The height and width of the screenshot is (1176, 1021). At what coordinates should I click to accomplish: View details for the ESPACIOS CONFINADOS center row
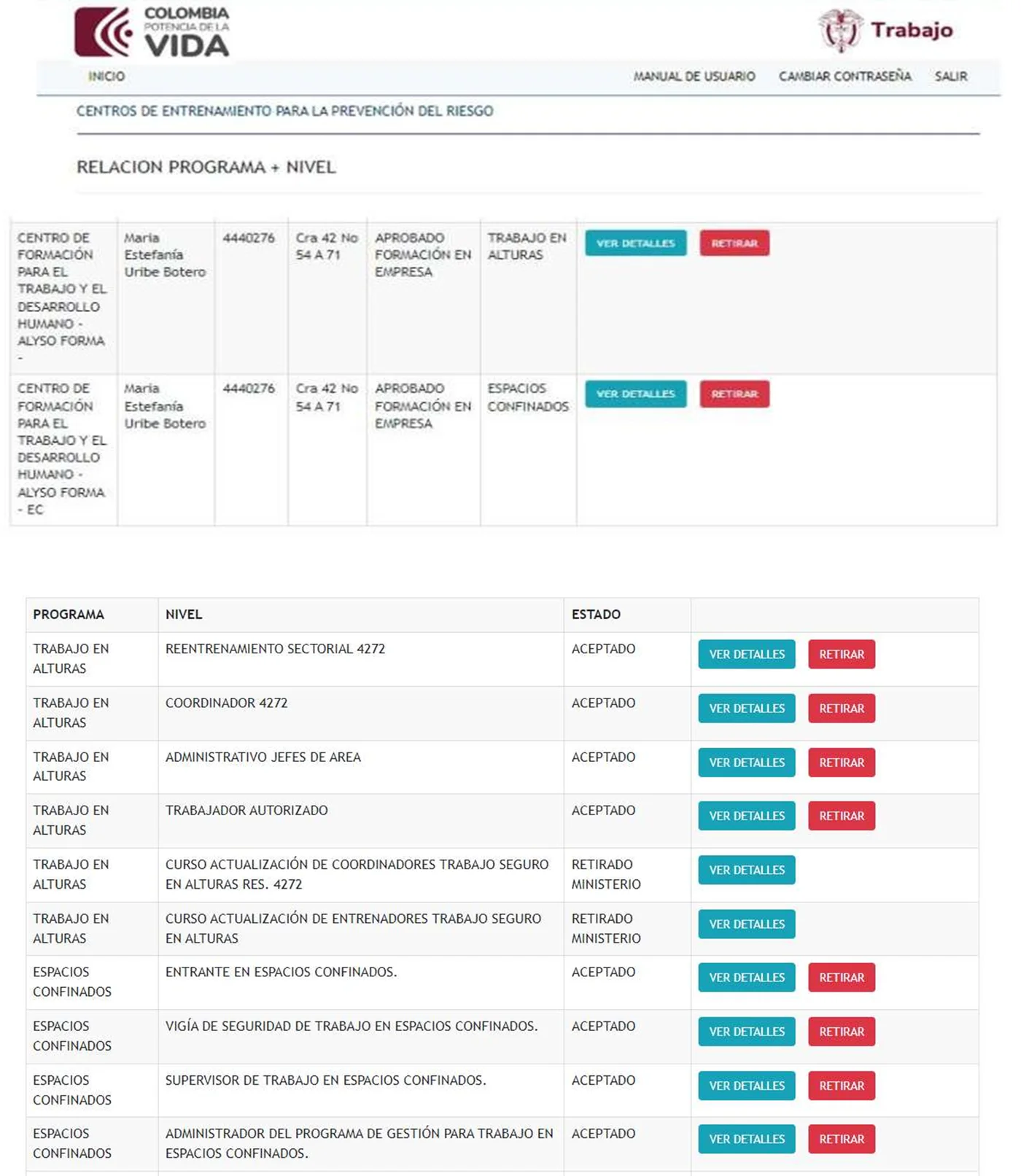635,394
